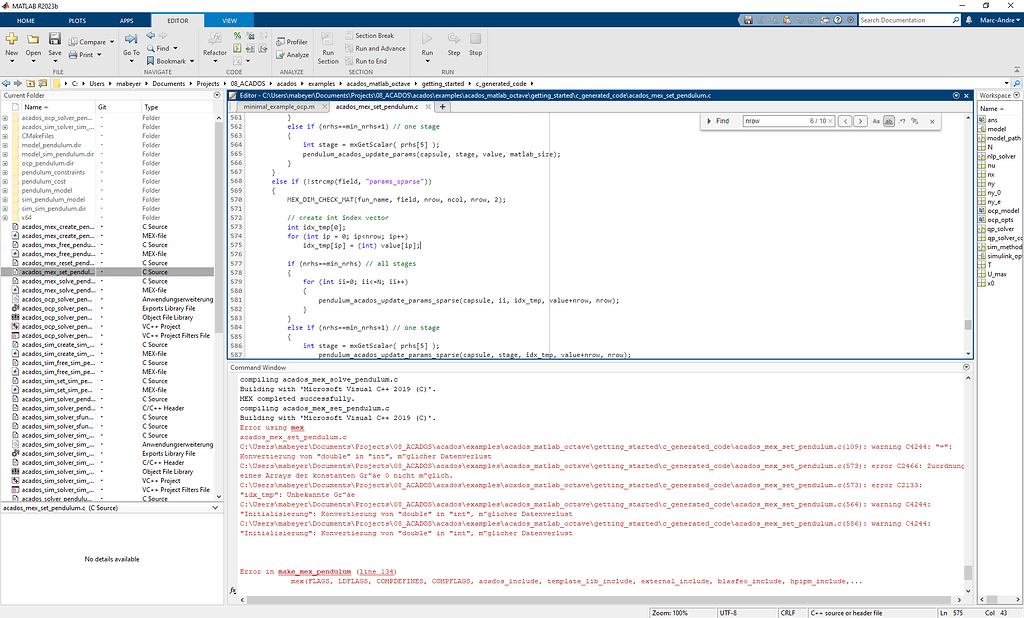The image size is (1024, 618).
Task: Click the line 134 link in Command Window
Action: (x=376, y=572)
